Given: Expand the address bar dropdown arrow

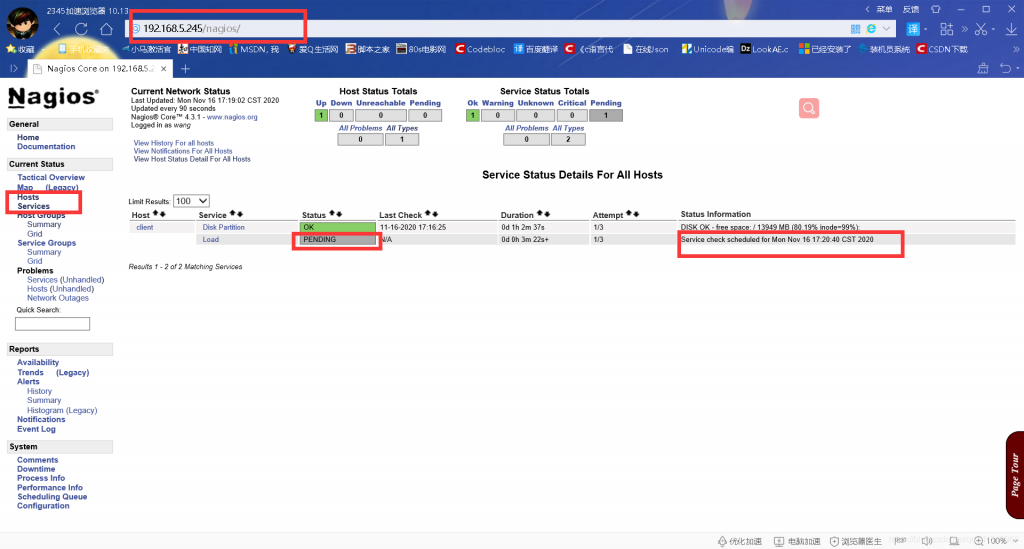Looking at the screenshot, I should [x=886, y=29].
